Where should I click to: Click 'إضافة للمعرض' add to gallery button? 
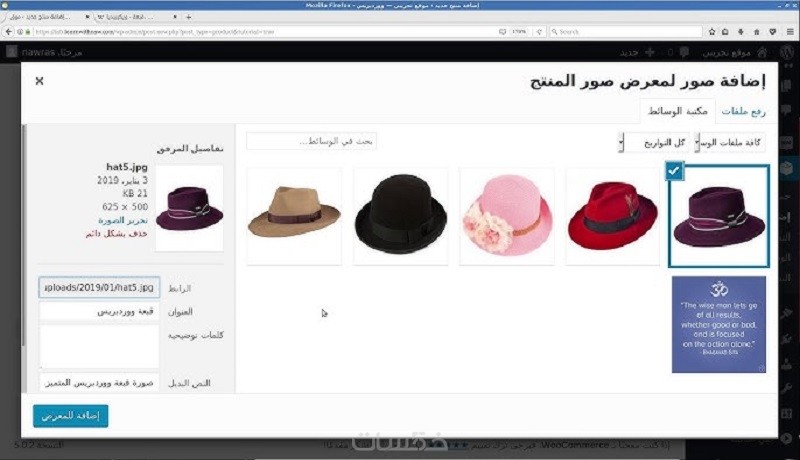point(70,416)
